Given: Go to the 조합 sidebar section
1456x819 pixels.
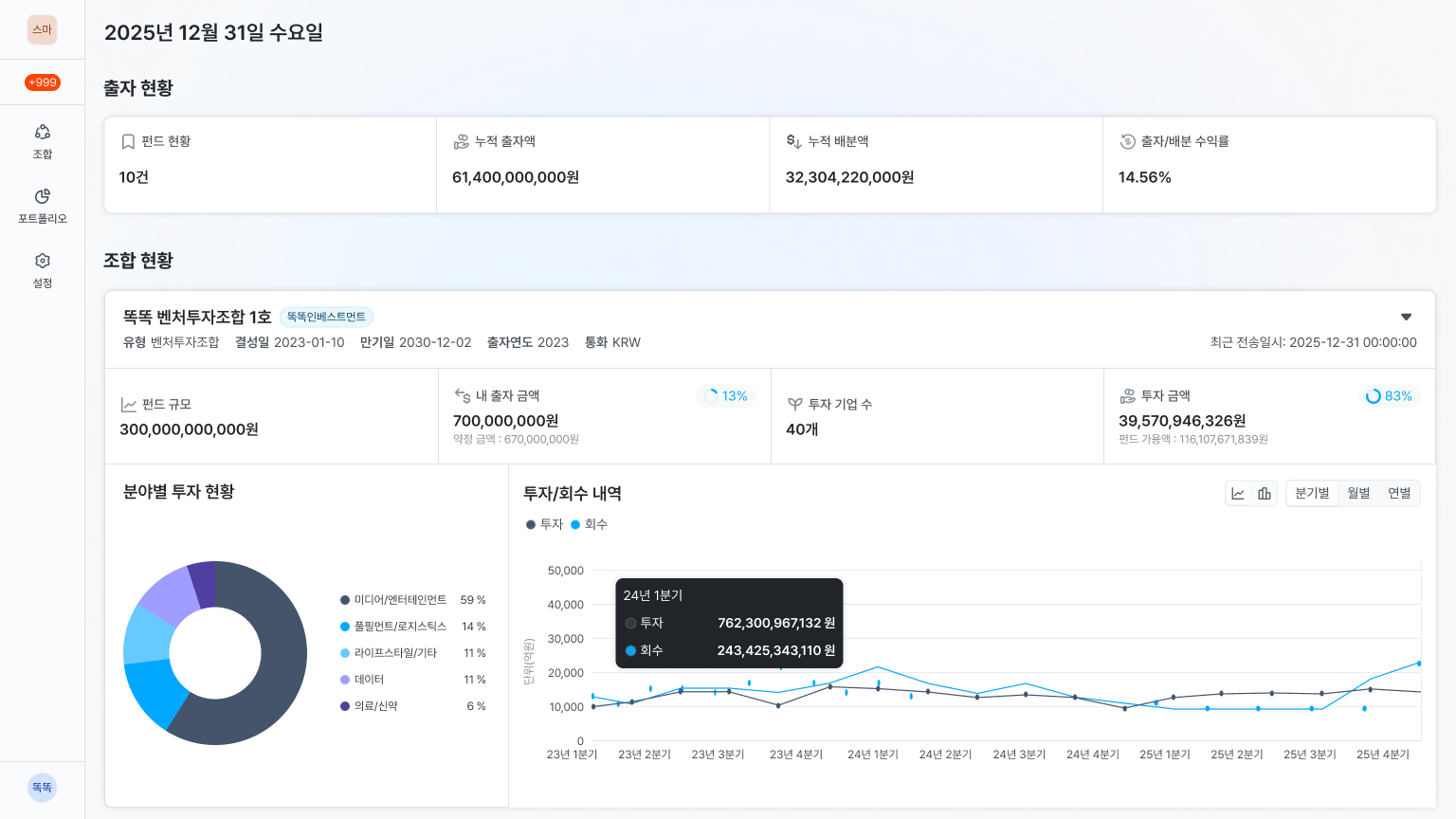Looking at the screenshot, I should click(x=43, y=141).
